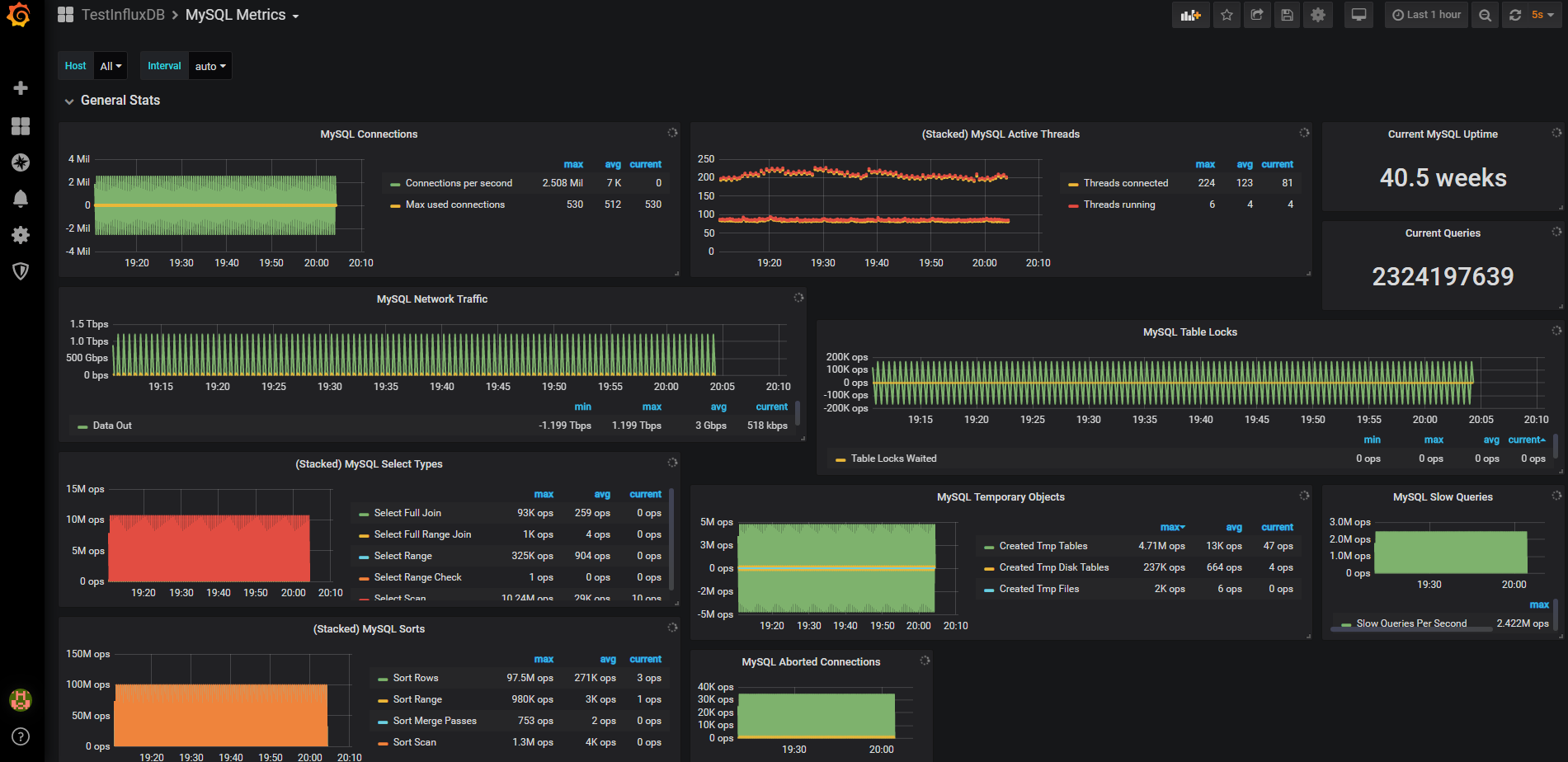Open the Interval auto dropdown
The width and height of the screenshot is (1568, 762).
[x=210, y=66]
